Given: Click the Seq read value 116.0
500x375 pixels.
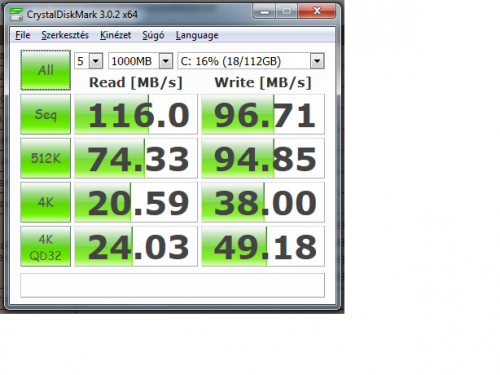Looking at the screenshot, I should pos(136,114).
